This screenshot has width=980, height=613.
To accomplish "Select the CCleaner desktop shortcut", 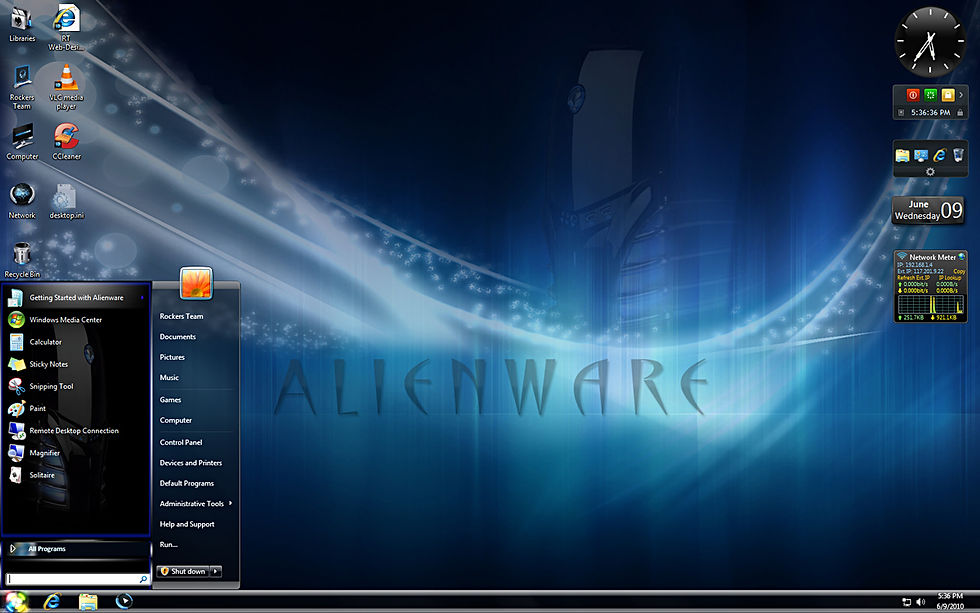I will [x=66, y=141].
